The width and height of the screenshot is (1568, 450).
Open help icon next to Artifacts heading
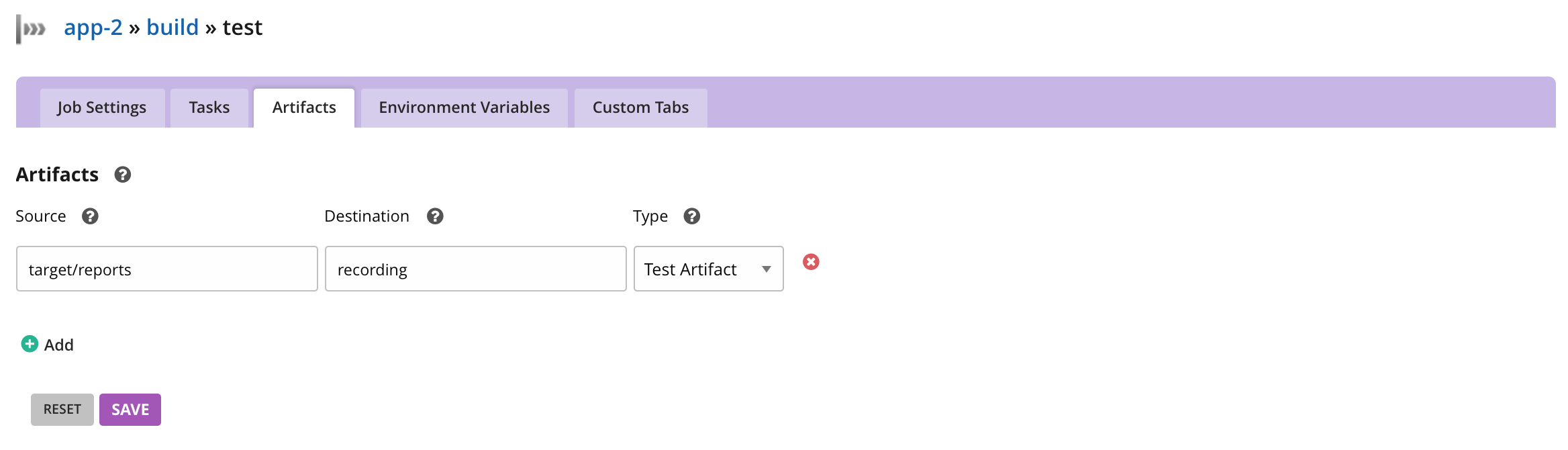pos(122,175)
